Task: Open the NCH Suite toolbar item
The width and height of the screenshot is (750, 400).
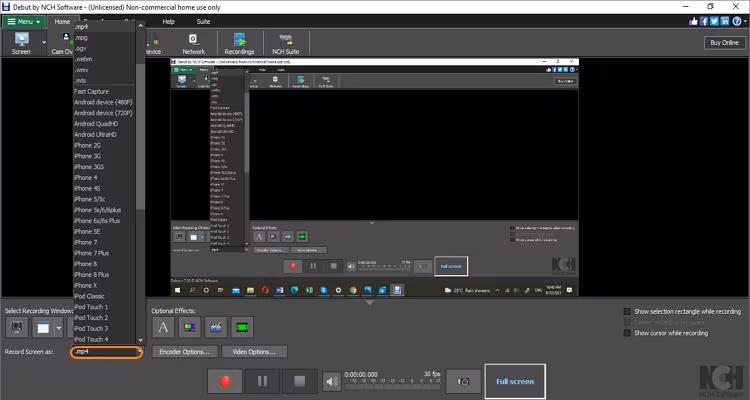Action: (x=286, y=43)
